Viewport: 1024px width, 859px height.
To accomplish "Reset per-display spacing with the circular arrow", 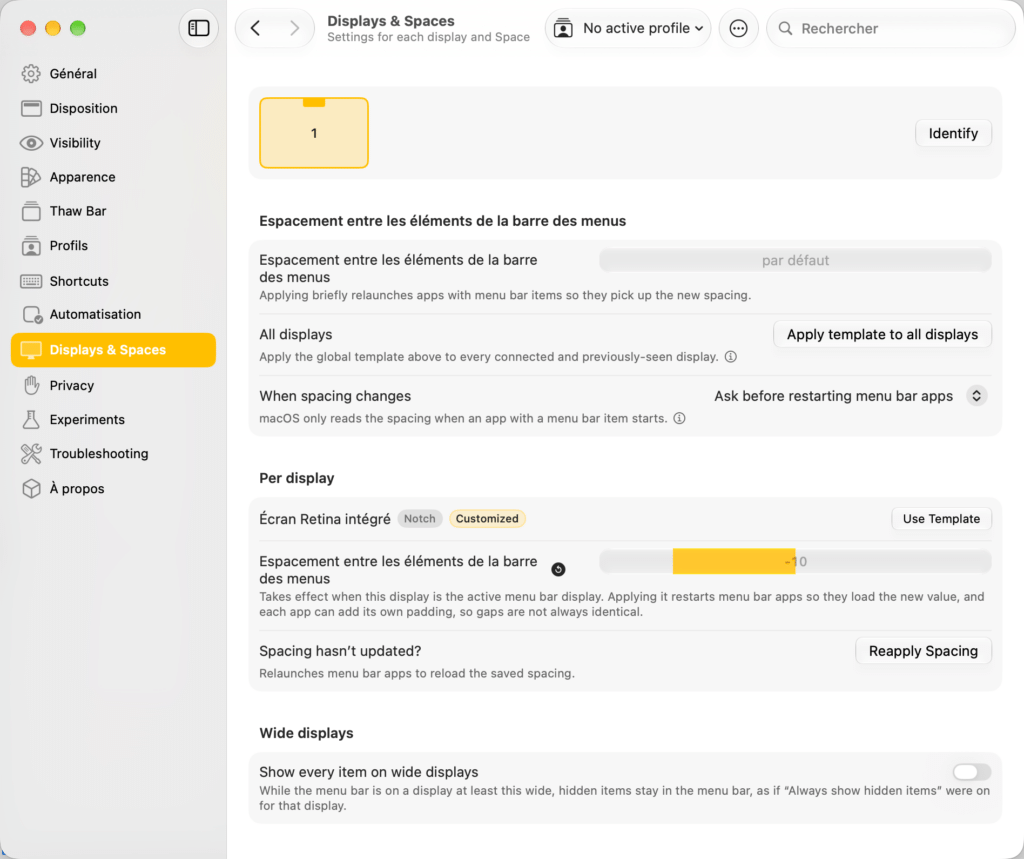I will click(558, 570).
